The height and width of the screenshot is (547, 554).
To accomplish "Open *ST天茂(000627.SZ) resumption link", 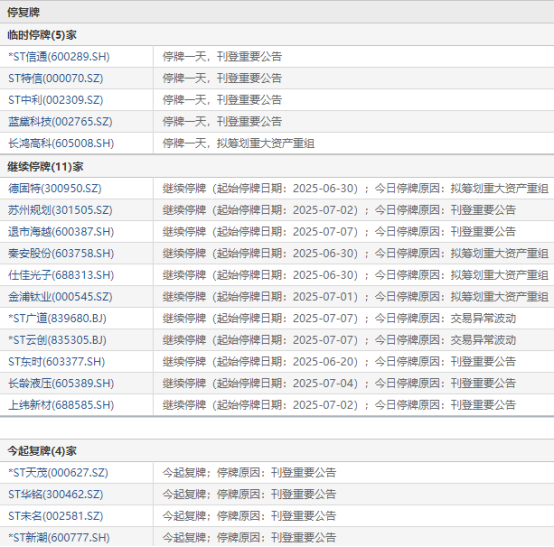I will pyautogui.click(x=58, y=473).
